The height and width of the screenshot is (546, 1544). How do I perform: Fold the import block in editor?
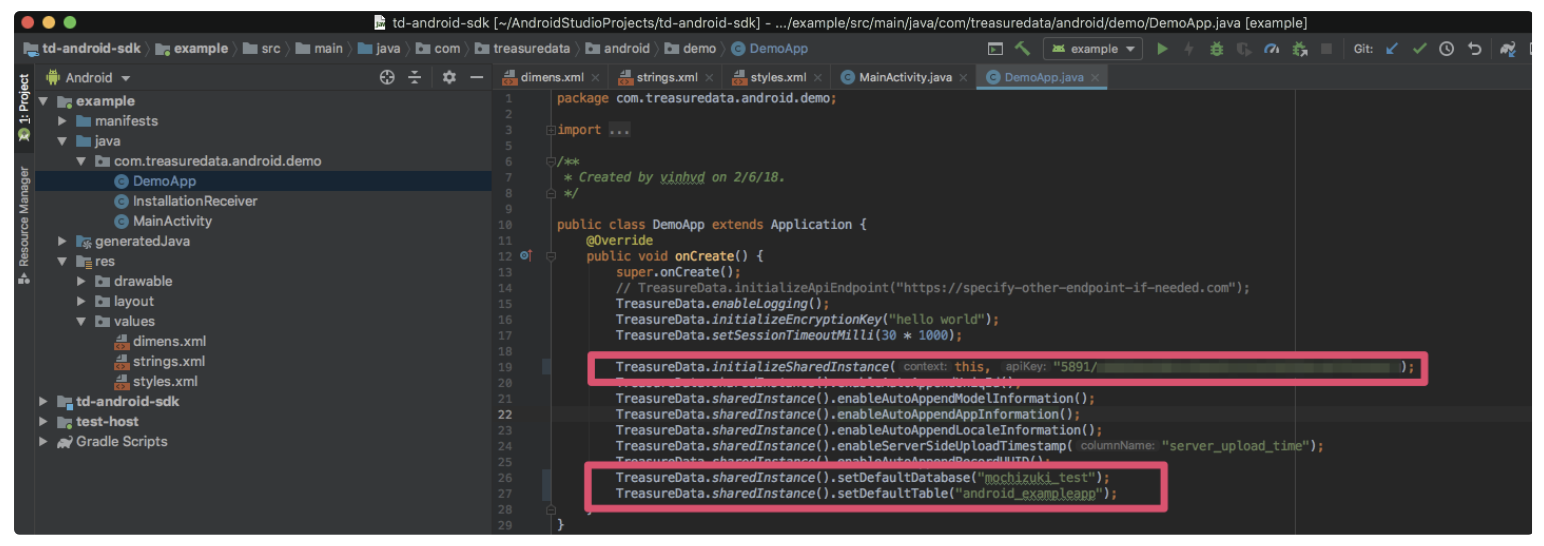point(550,130)
